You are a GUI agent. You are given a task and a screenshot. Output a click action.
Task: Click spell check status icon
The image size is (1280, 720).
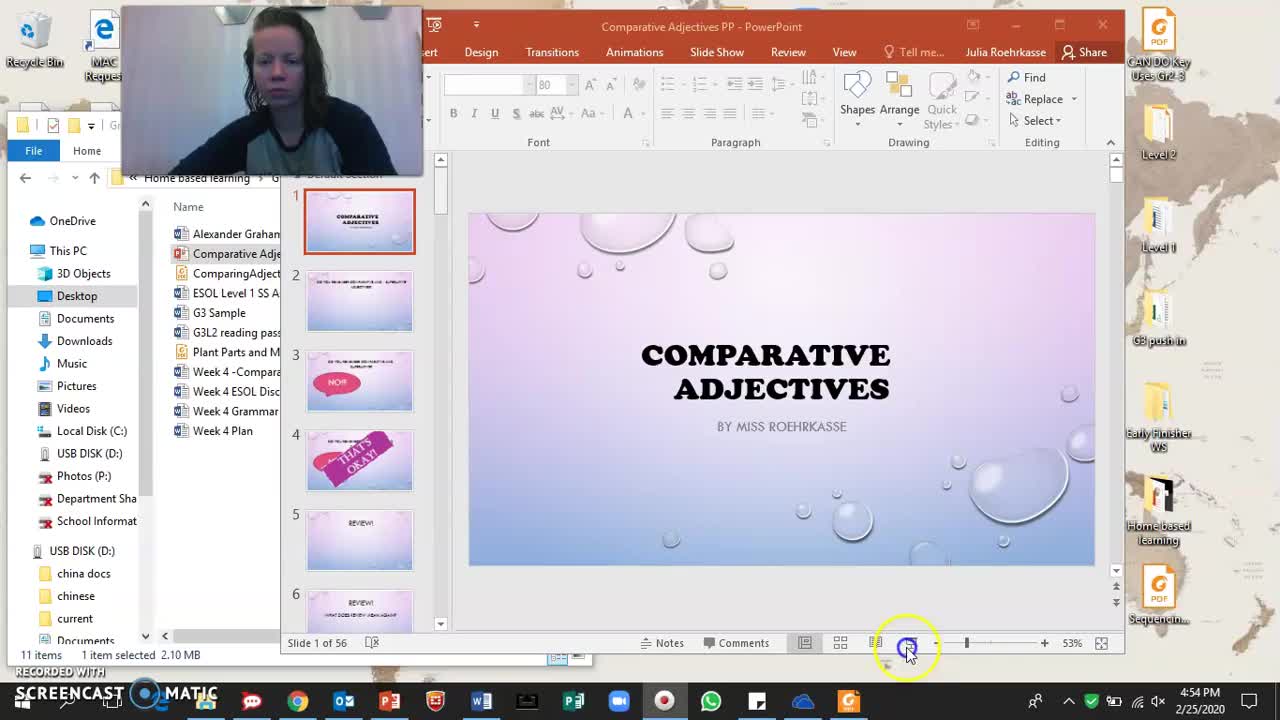(372, 643)
